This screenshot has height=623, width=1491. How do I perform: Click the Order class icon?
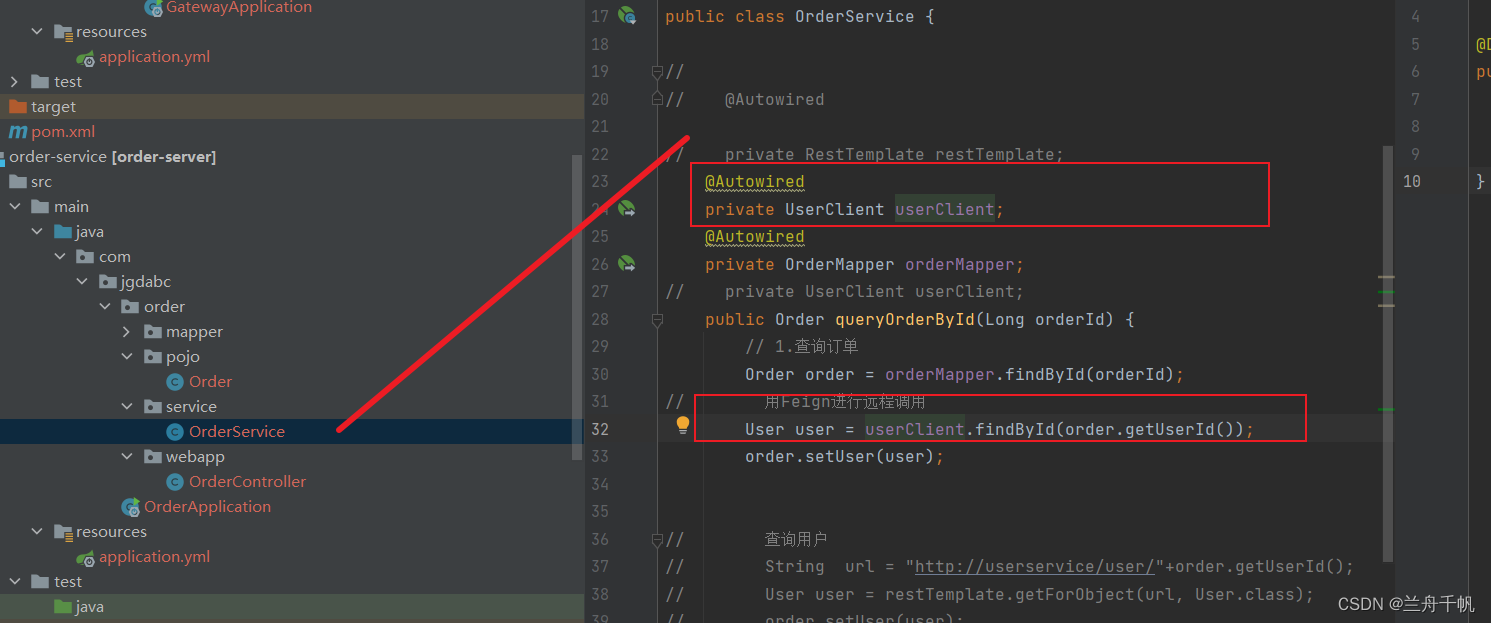pos(175,382)
